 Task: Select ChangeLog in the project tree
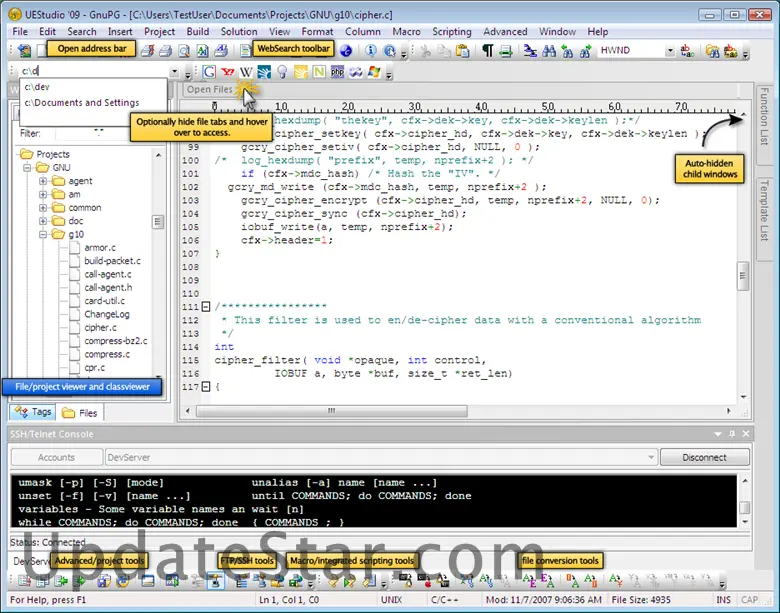106,314
